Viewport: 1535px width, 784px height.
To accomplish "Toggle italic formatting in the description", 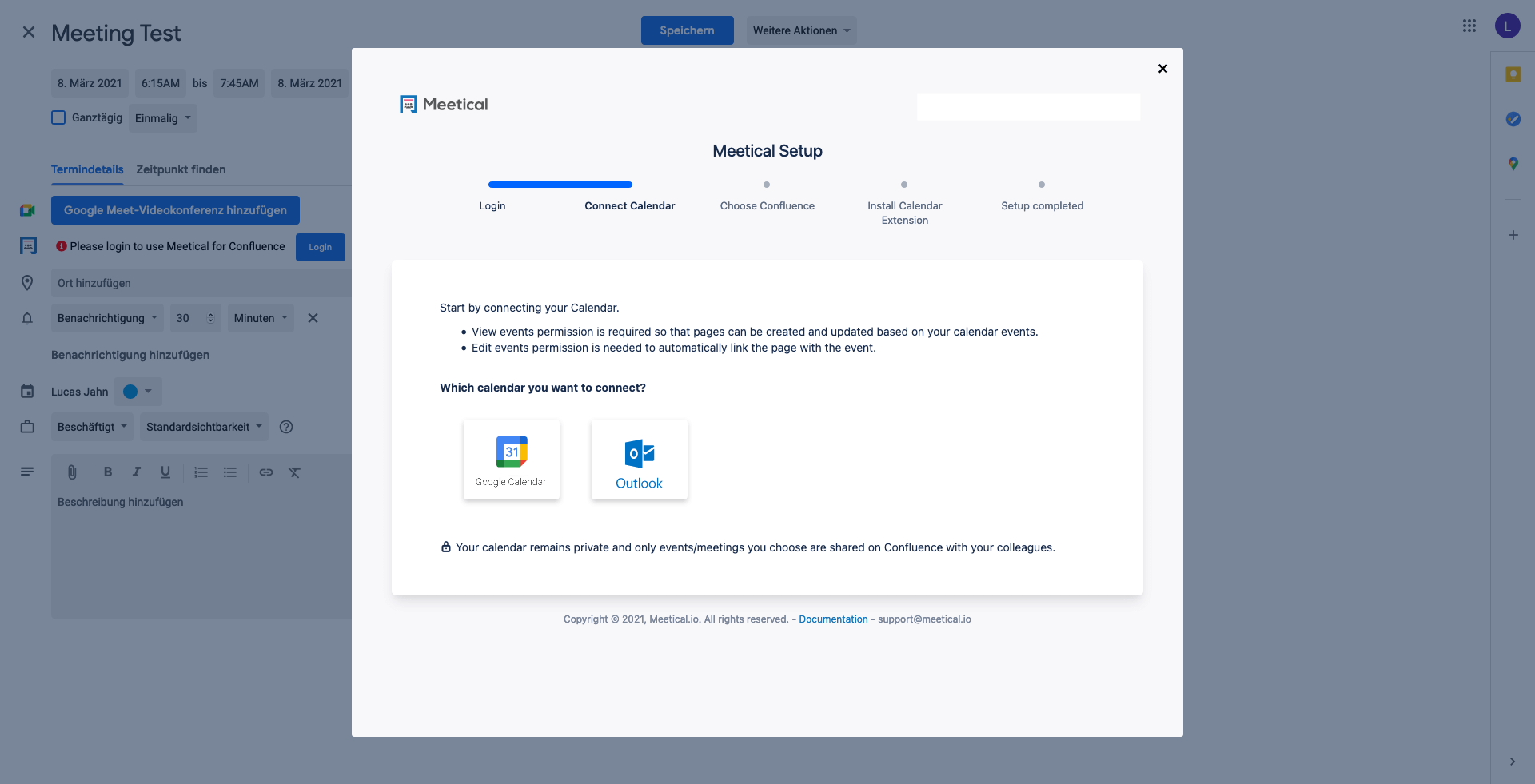I will coord(137,472).
